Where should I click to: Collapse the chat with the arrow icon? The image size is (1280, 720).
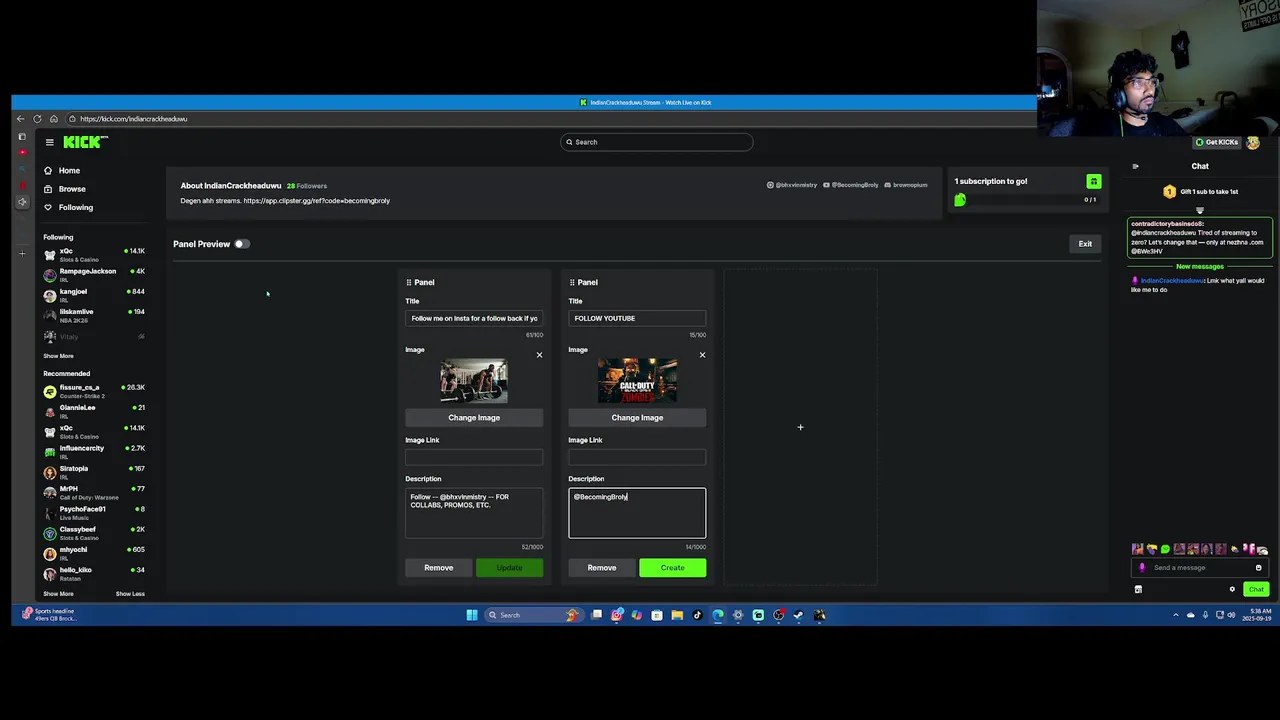click(1135, 166)
